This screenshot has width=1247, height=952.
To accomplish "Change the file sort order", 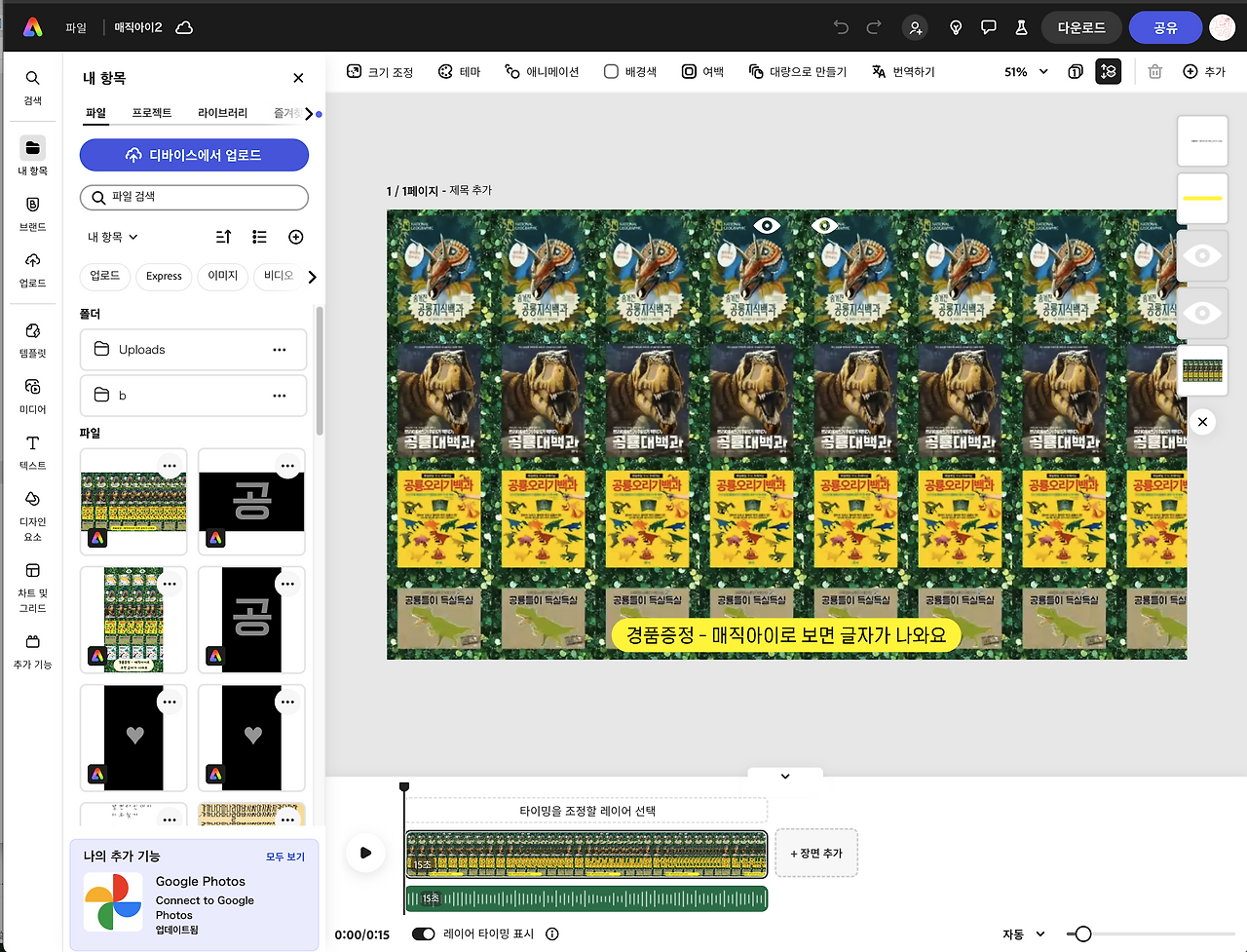I will tap(223, 237).
